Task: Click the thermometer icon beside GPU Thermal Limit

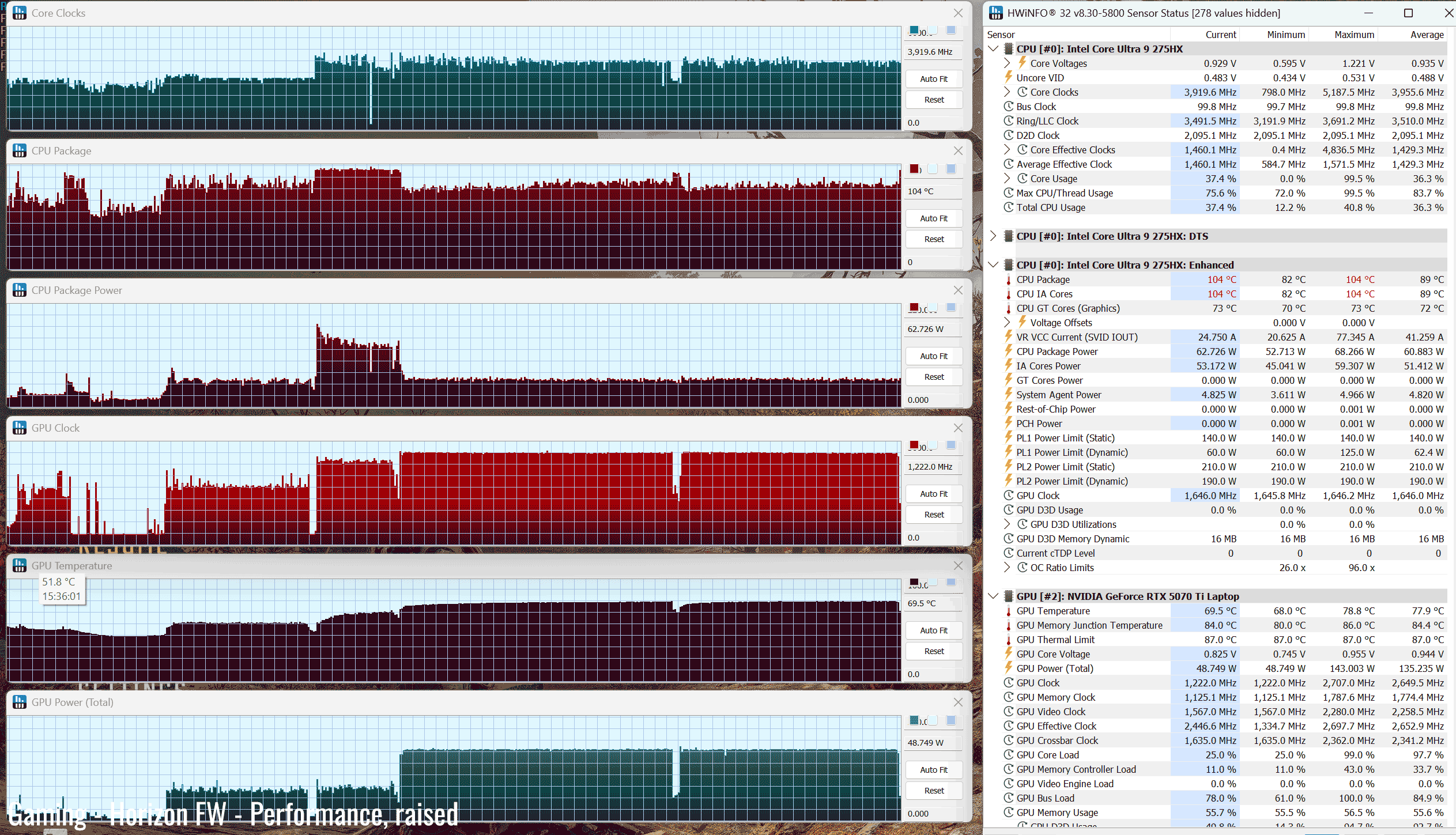Action: coord(1008,640)
